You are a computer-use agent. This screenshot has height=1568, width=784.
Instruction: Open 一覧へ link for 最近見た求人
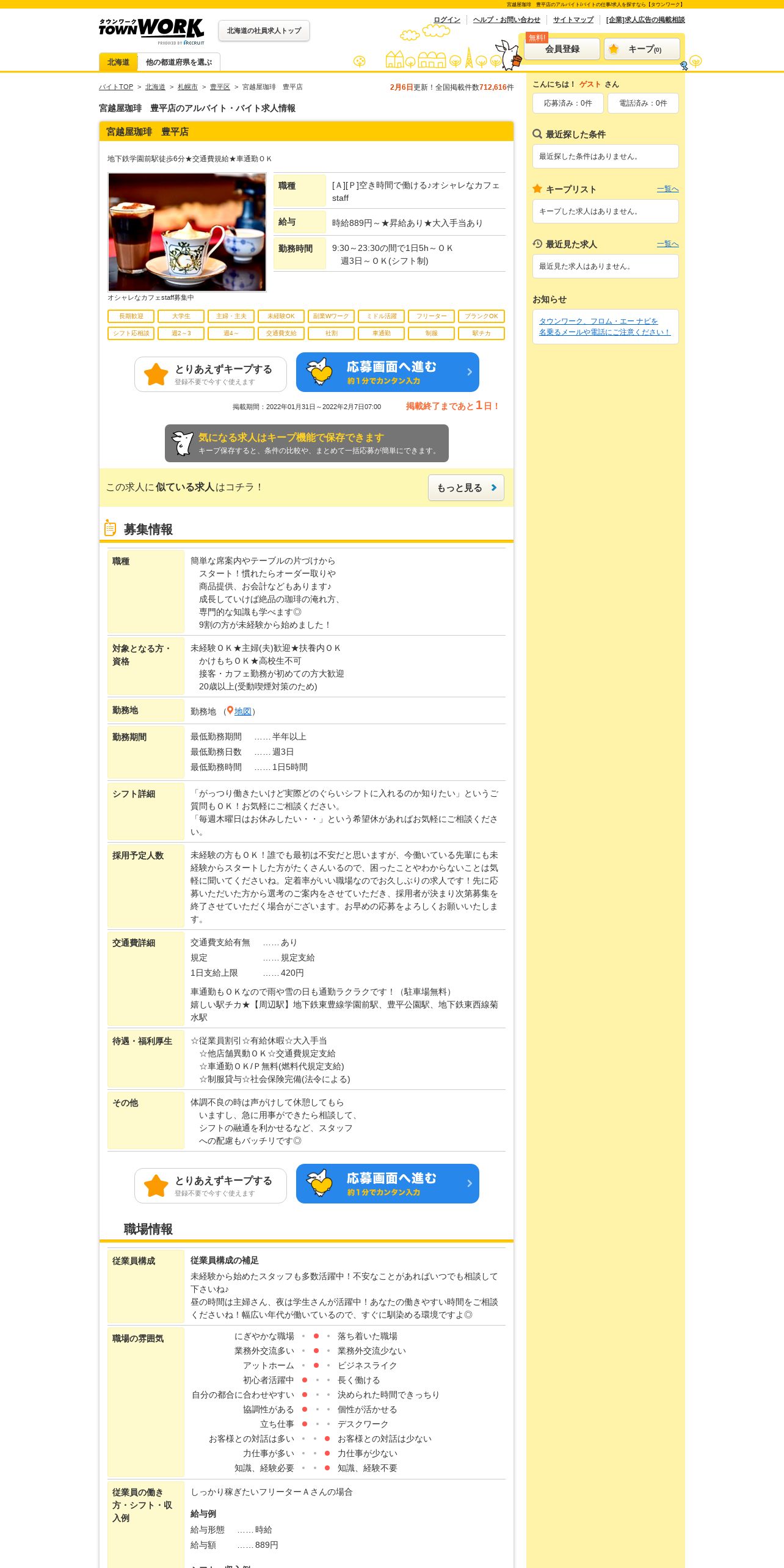[x=668, y=244]
